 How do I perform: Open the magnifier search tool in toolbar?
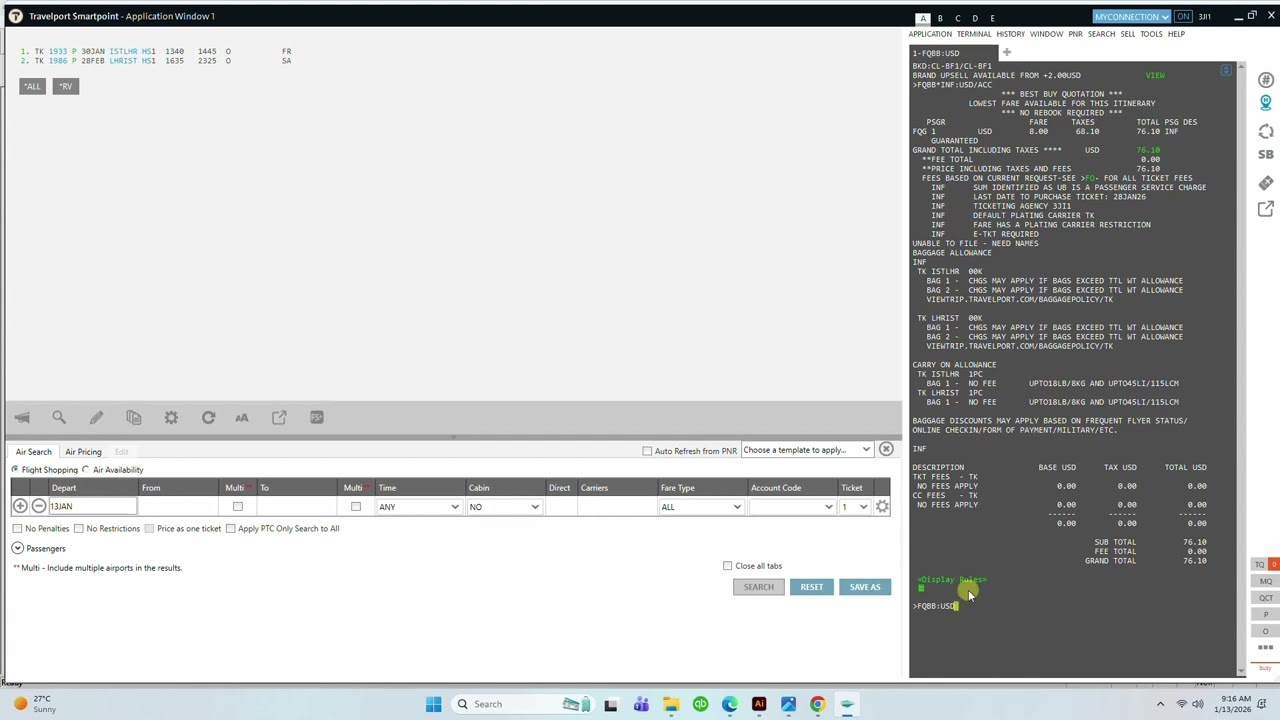59,418
